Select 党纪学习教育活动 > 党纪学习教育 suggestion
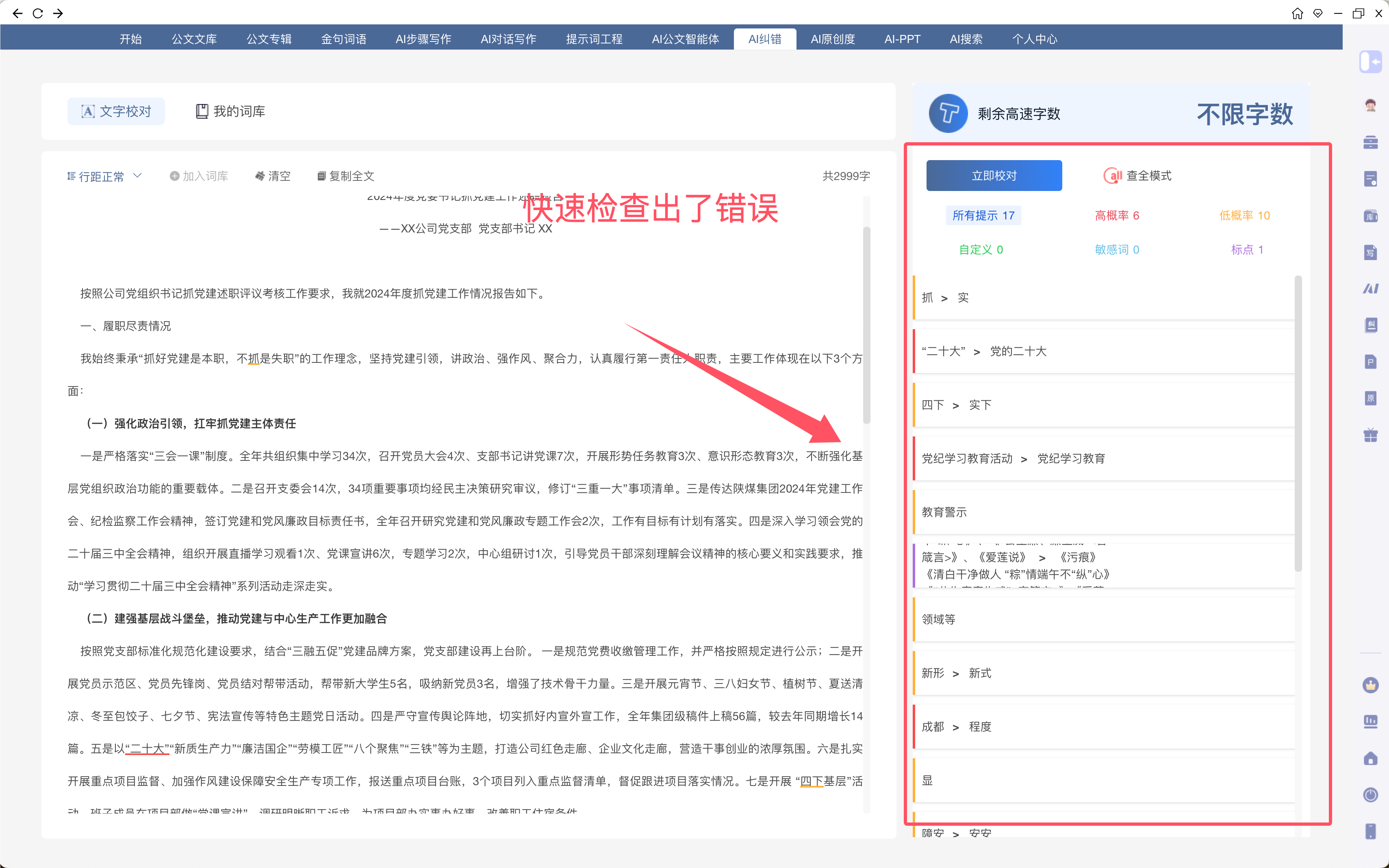 coord(1104,459)
